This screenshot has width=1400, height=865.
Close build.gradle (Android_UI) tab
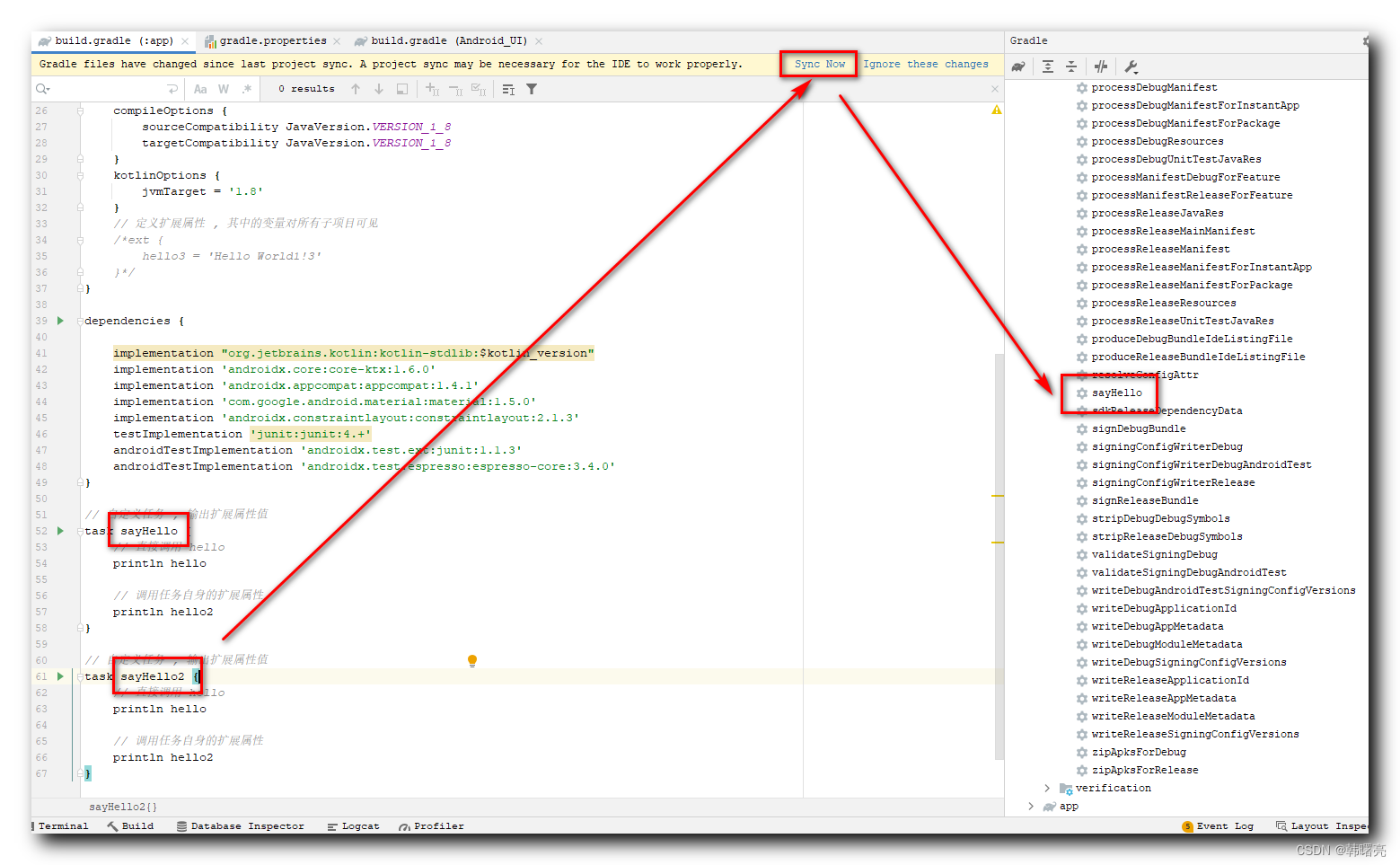(x=539, y=41)
